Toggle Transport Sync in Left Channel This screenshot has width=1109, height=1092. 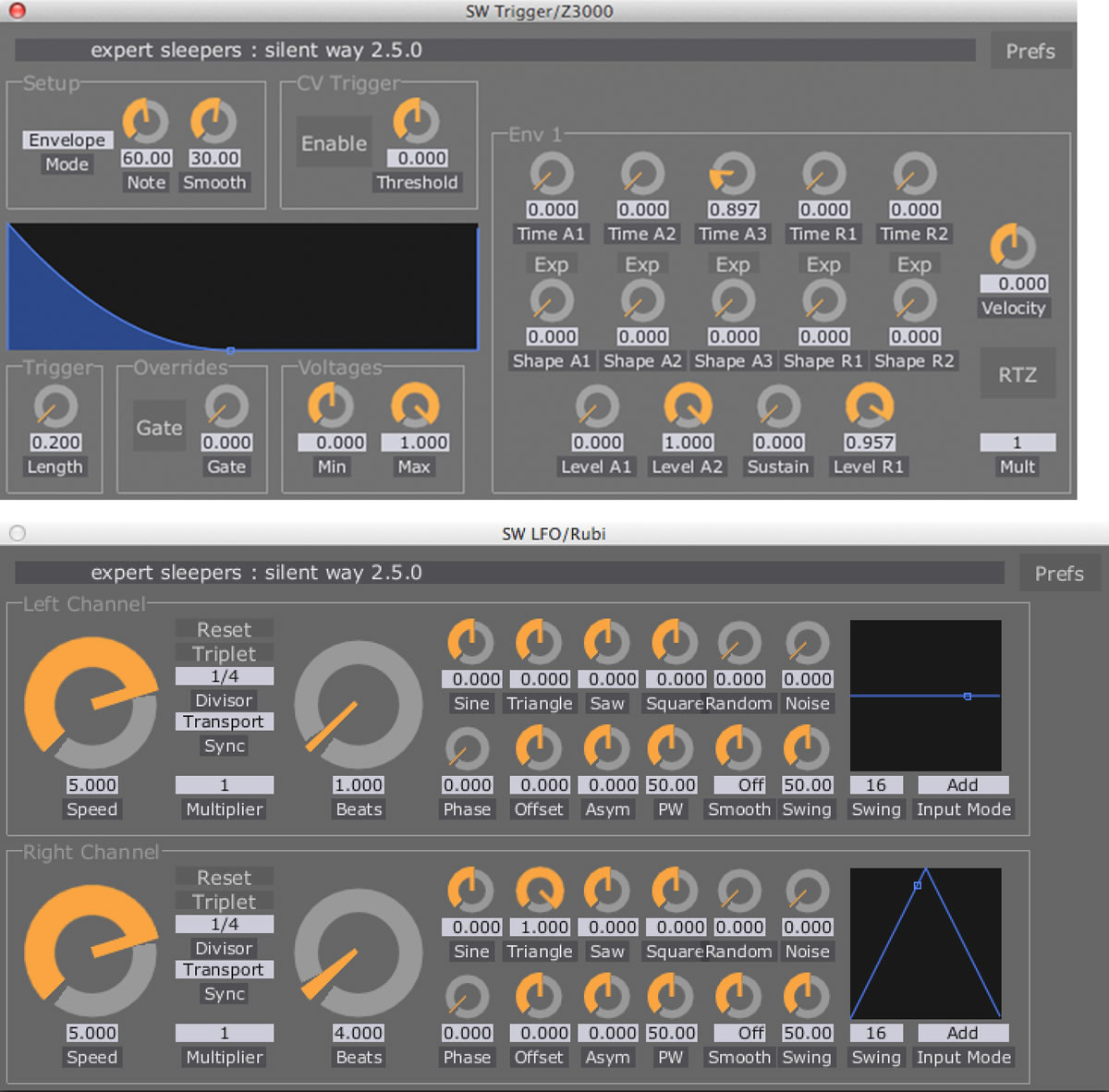pyautogui.click(x=224, y=722)
